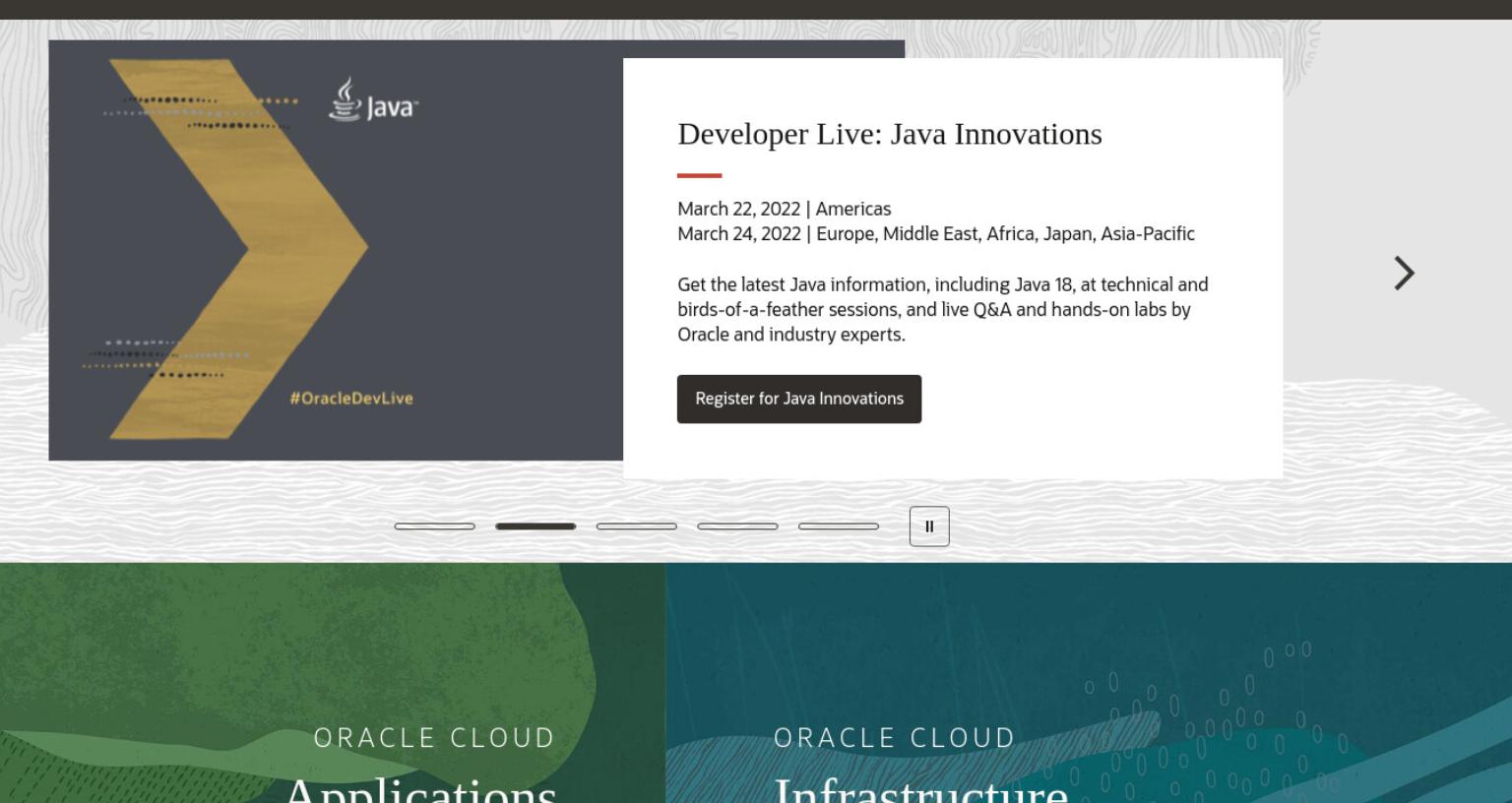Click the #OracleDevLive hashtag text

pyautogui.click(x=351, y=399)
